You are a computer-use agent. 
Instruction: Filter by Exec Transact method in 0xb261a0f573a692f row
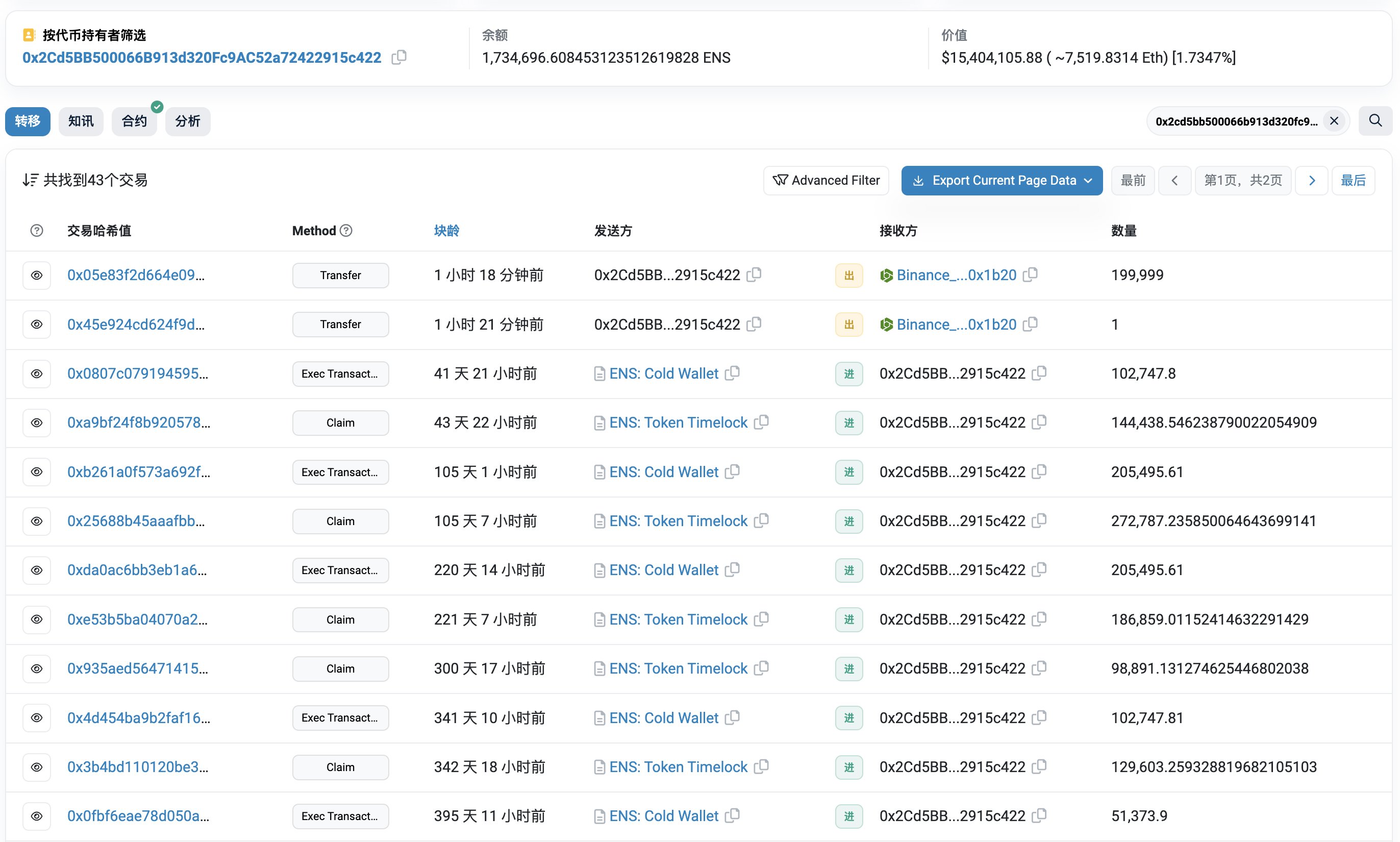340,472
